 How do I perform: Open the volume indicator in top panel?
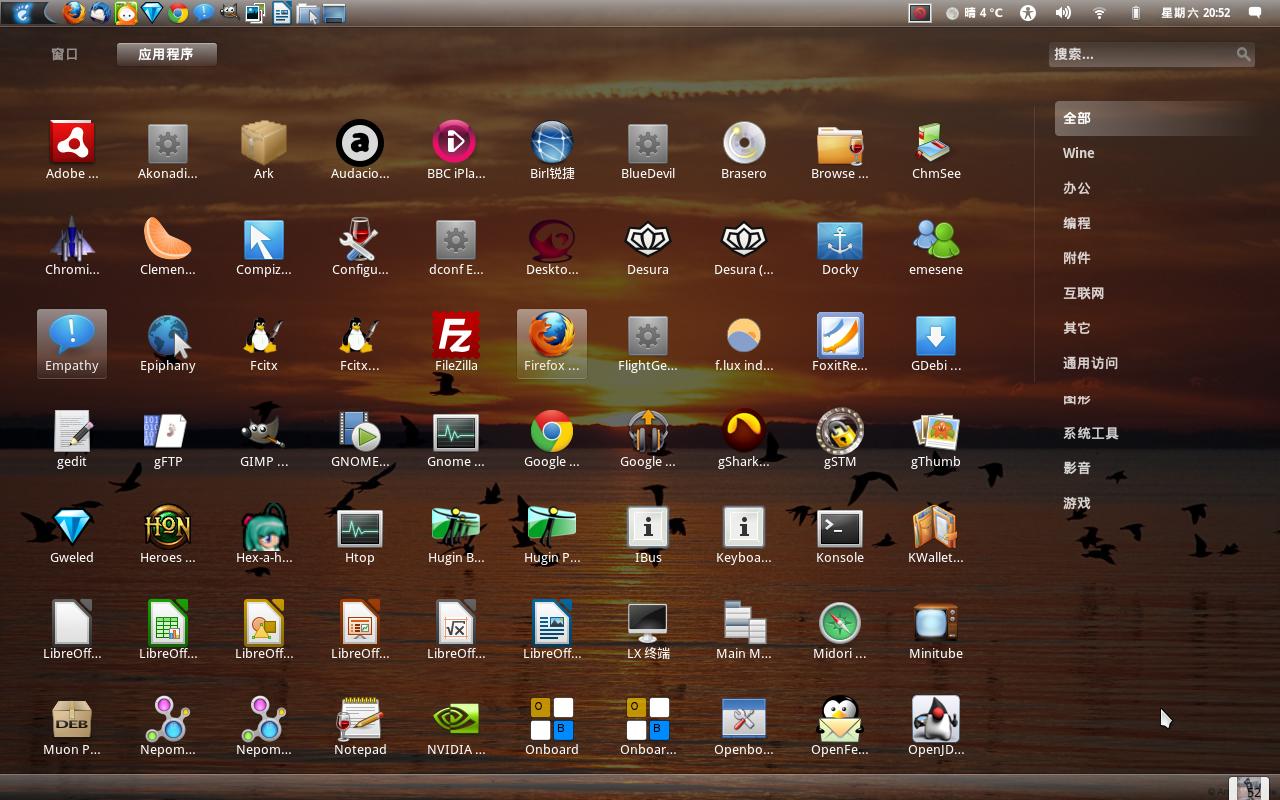coord(1063,13)
